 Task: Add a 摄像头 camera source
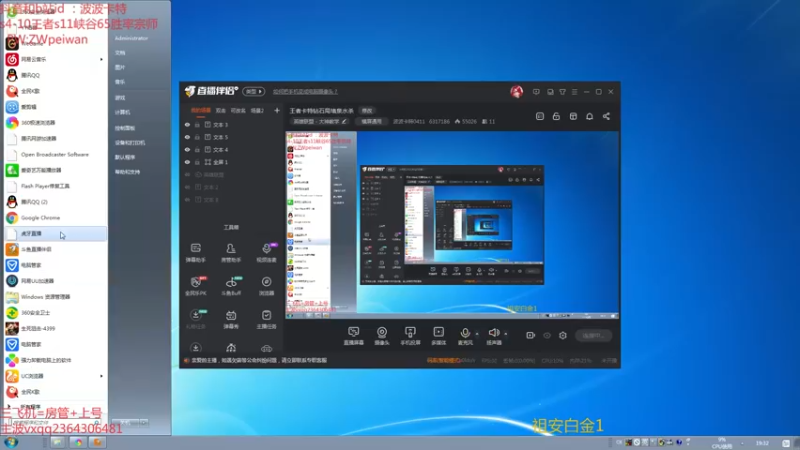point(382,336)
